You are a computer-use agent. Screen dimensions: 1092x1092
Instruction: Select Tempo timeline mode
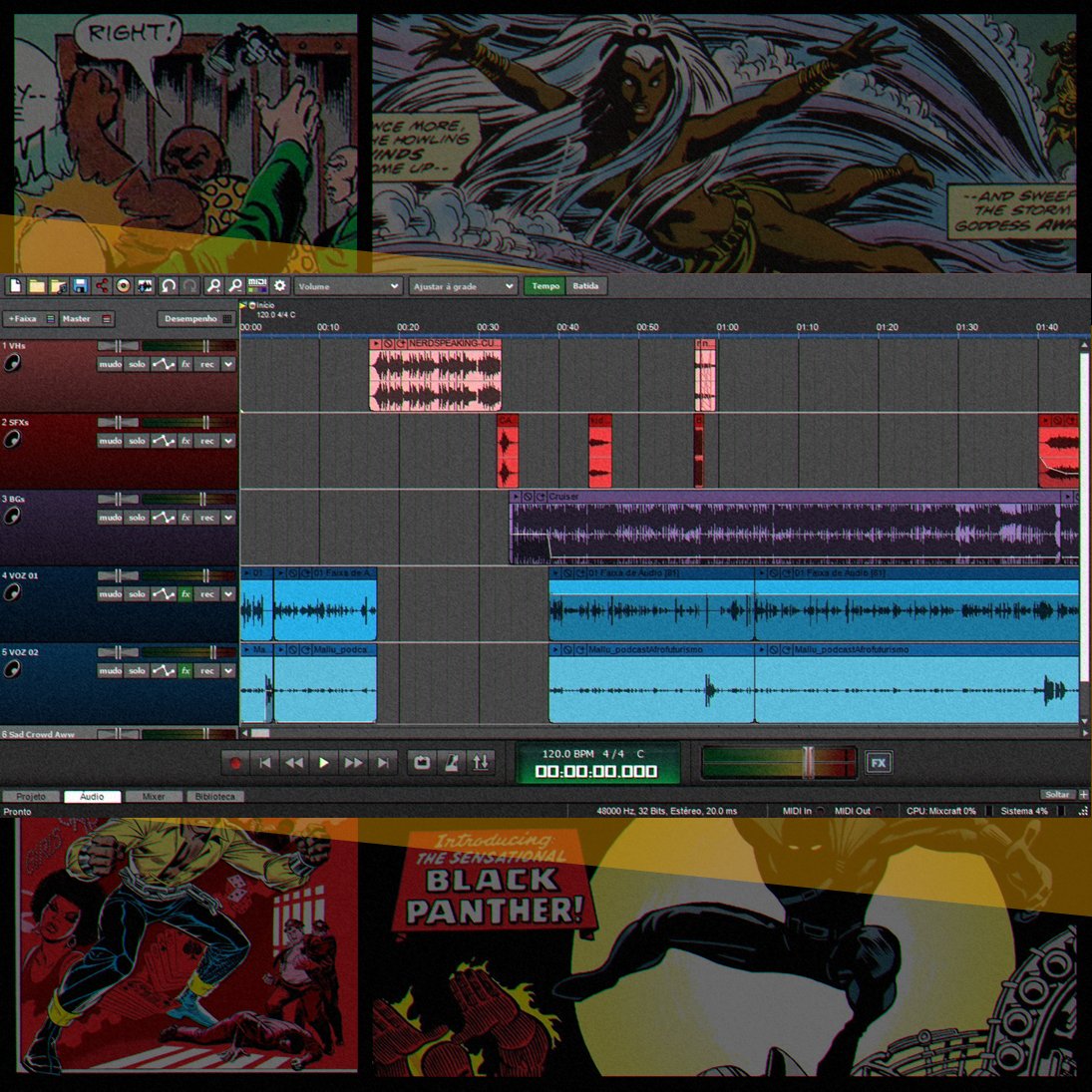[546, 286]
